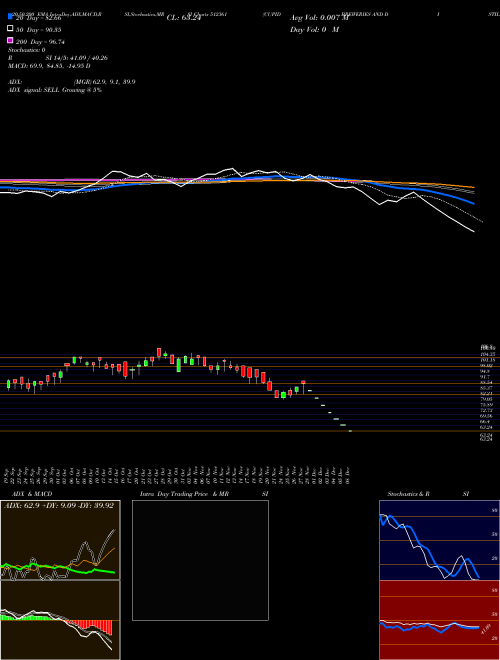This screenshot has height=660, width=500.
Task: Open the blue Stochastics chart panel
Action: coord(439,540)
